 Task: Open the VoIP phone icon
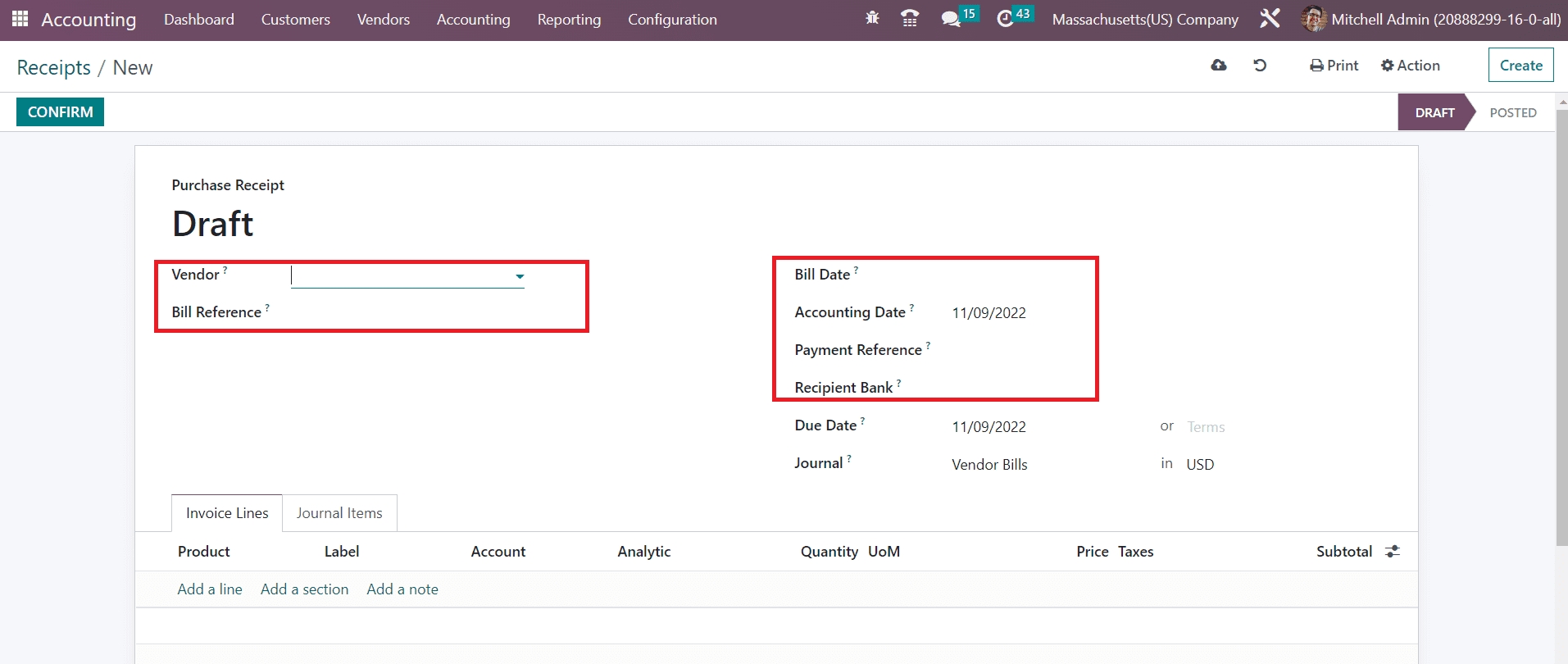point(909,19)
